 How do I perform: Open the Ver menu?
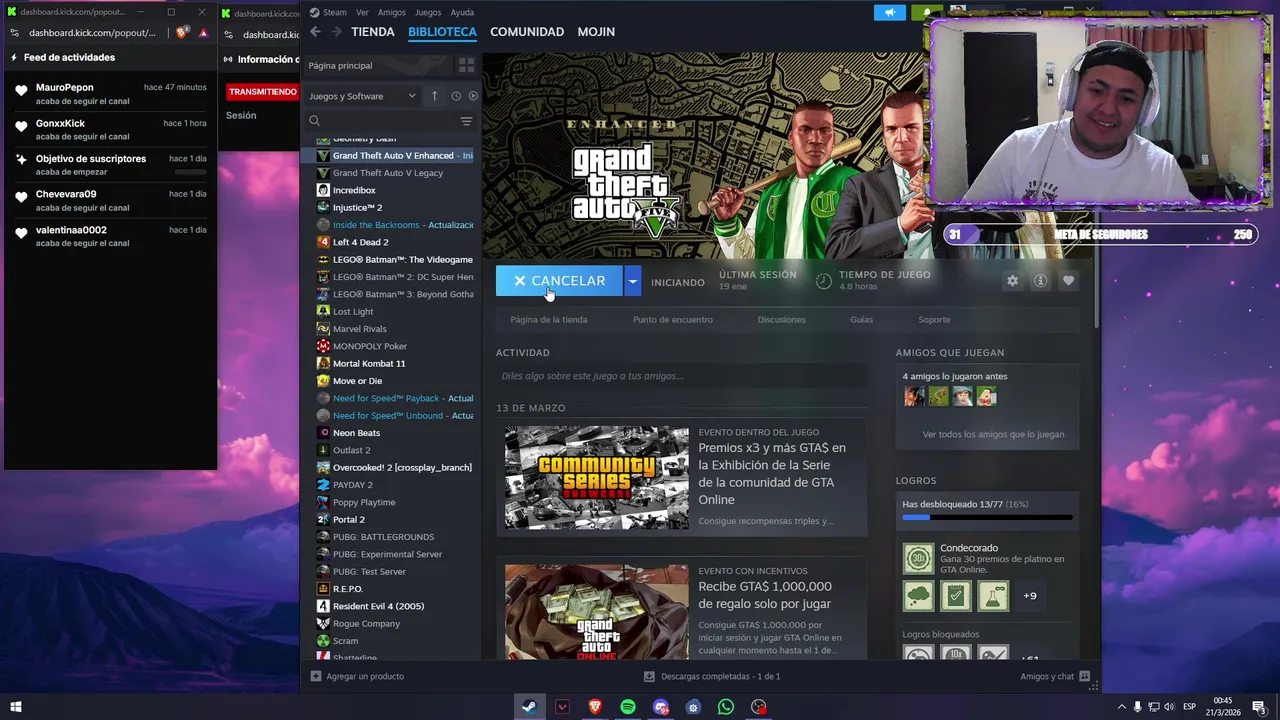[362, 12]
